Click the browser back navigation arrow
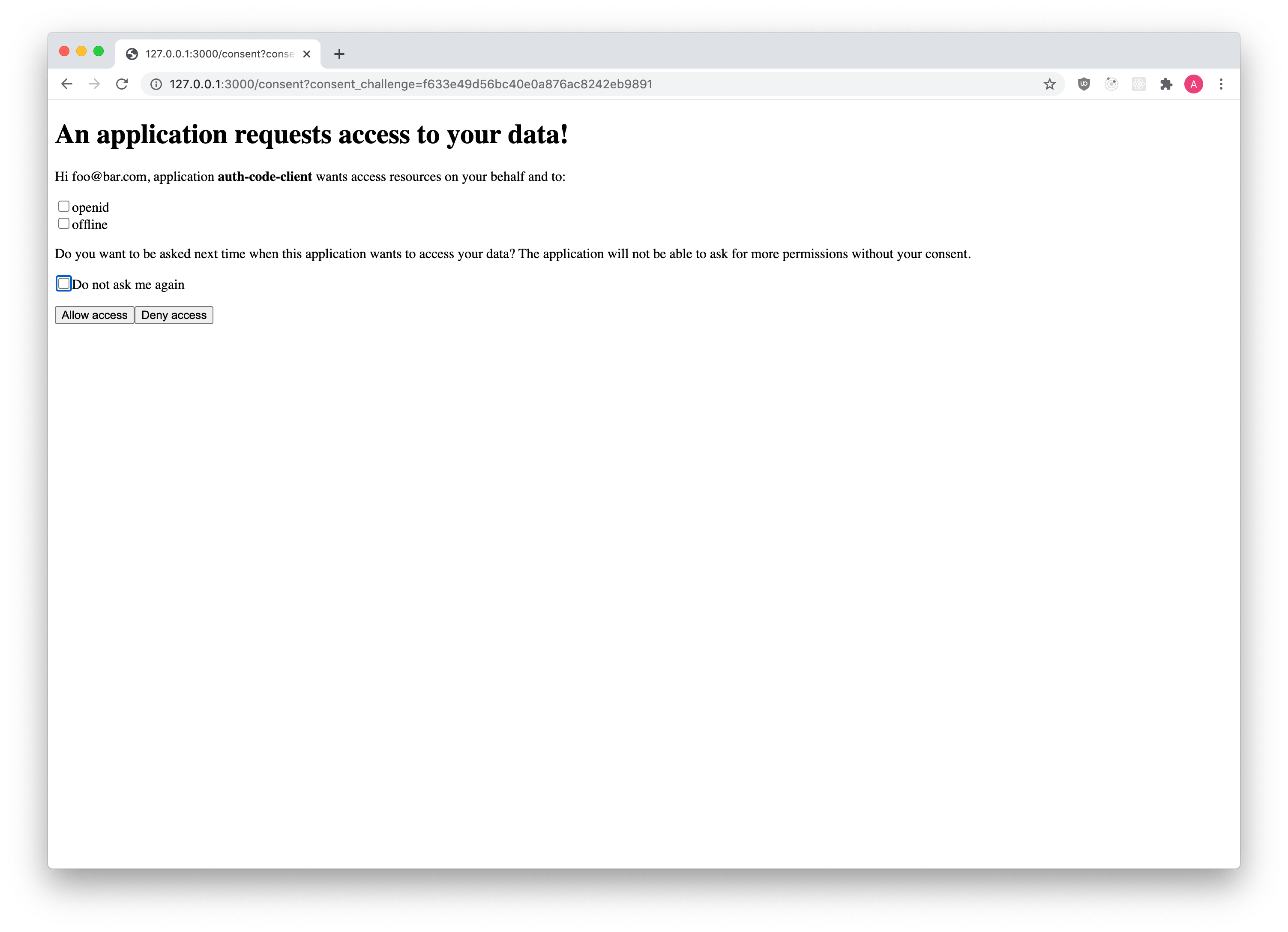 [66, 84]
